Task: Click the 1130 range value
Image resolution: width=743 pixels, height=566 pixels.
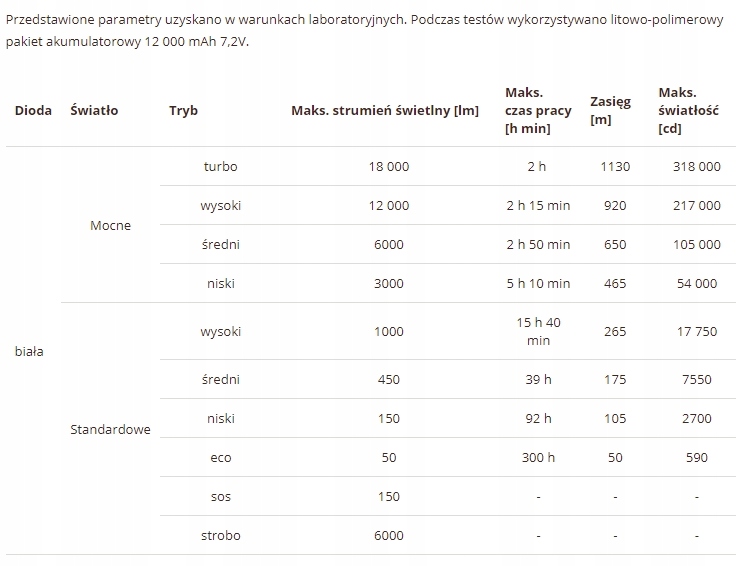Action: point(614,166)
